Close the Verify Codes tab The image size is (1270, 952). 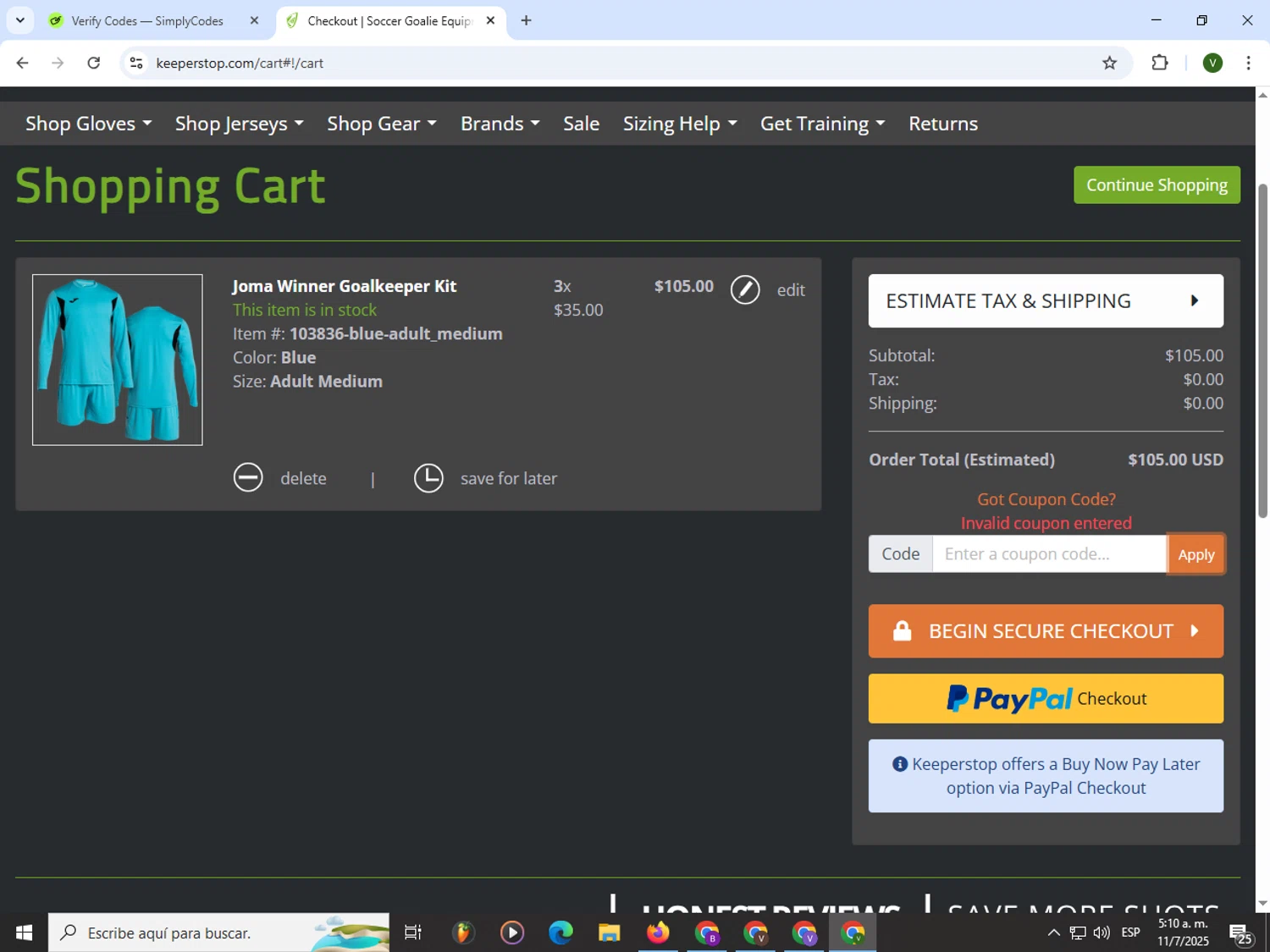point(254,20)
